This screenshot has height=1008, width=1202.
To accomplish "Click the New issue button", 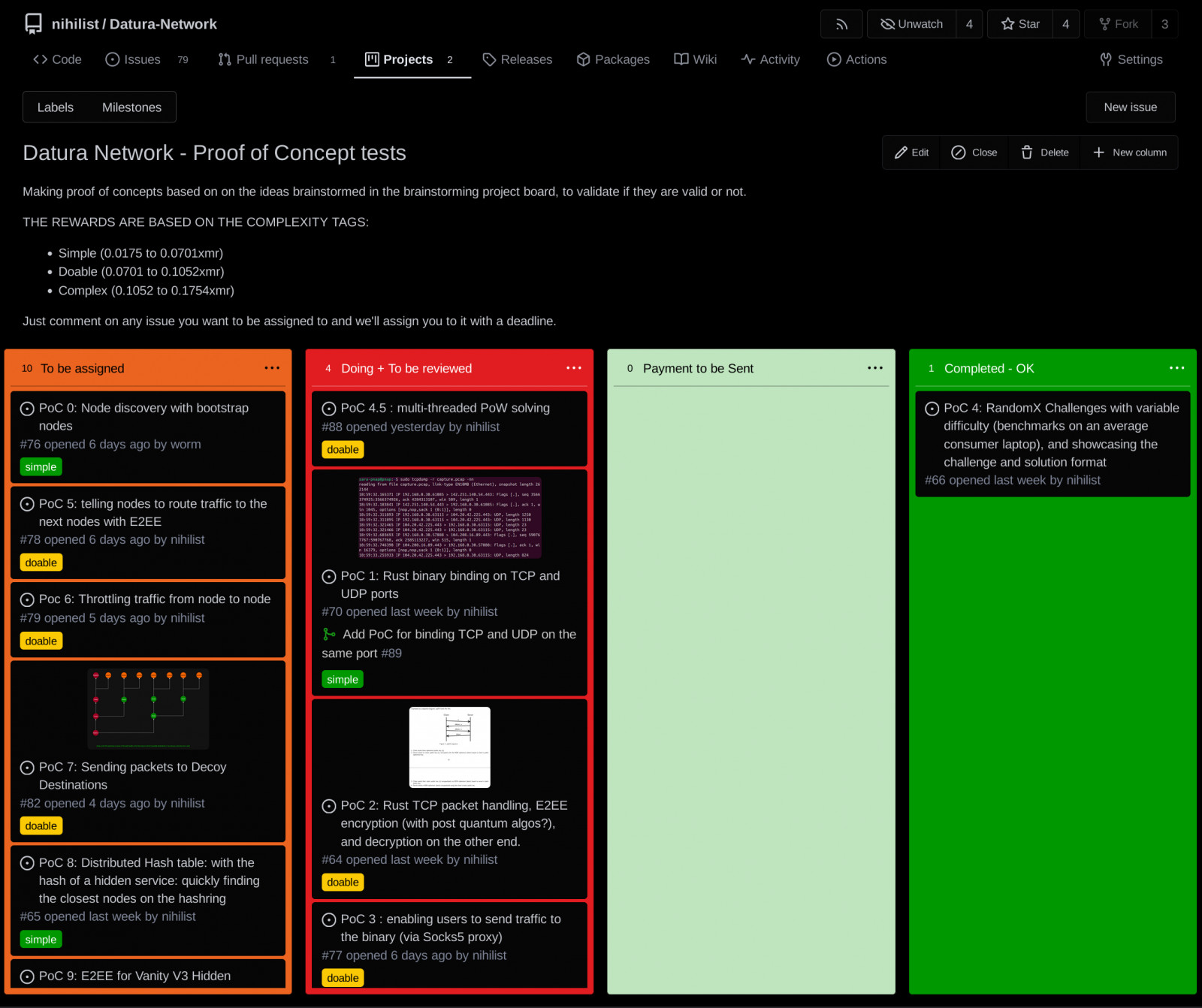I will coord(1130,107).
